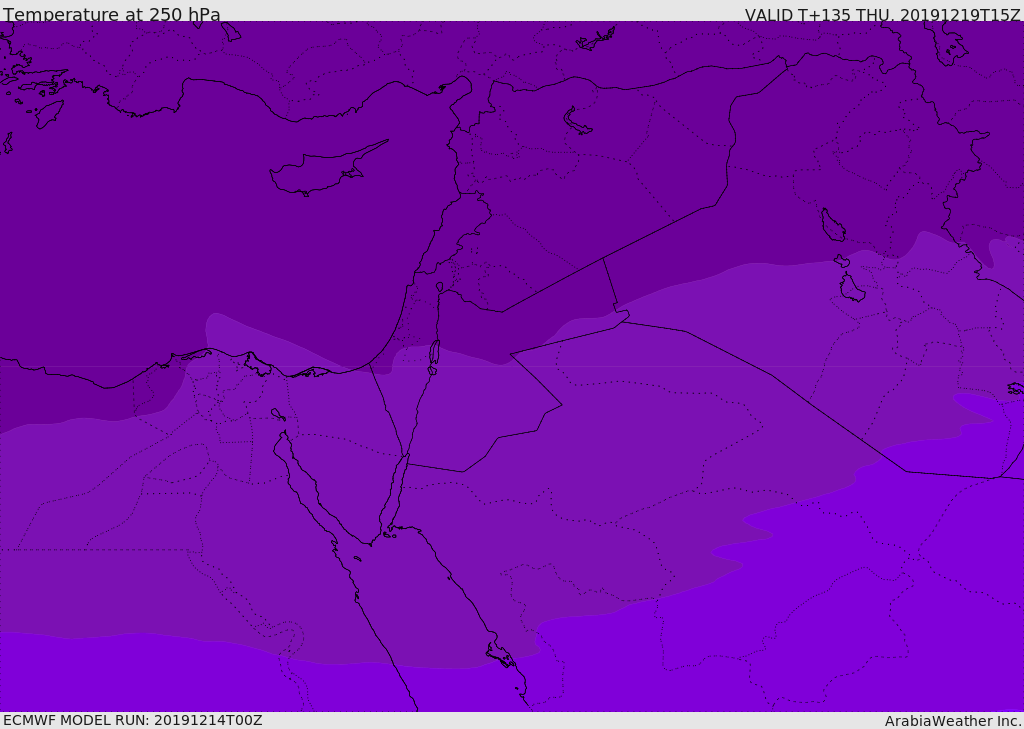Click the 'ECMWF MODEL RUN: 20191214T00Z' text
Viewport: 1024px width, 729px height.
click(x=133, y=720)
